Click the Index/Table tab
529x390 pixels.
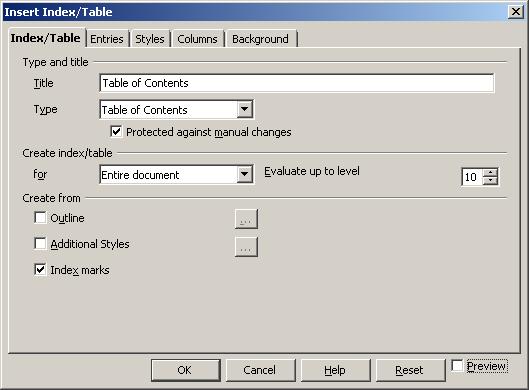tap(46, 38)
